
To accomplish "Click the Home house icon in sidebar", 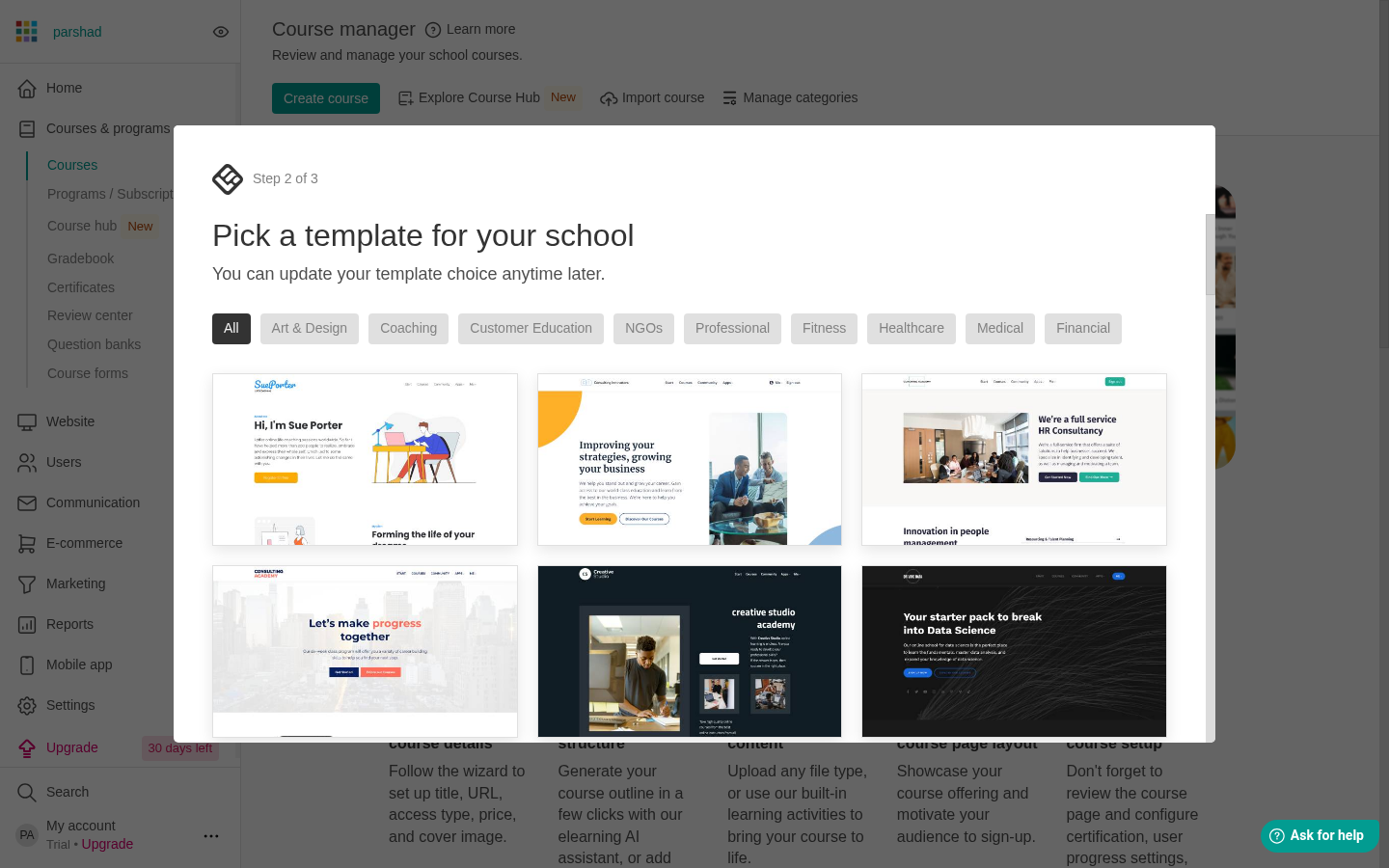I will click(x=27, y=88).
